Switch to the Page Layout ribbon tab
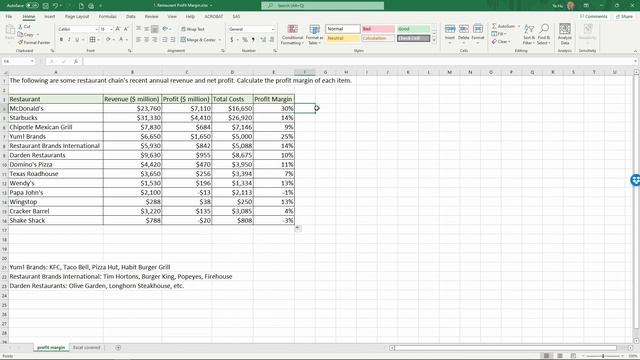Screen dimensions: 640x360 click(77, 17)
